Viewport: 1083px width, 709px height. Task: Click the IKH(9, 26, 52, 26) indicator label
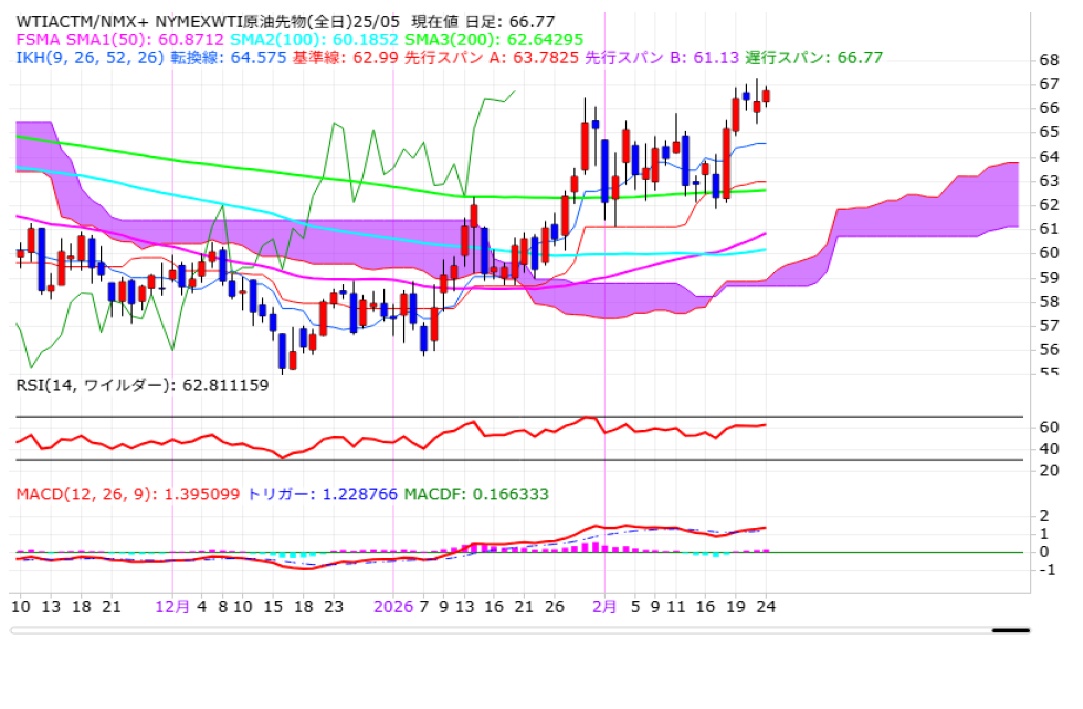click(x=90, y=57)
